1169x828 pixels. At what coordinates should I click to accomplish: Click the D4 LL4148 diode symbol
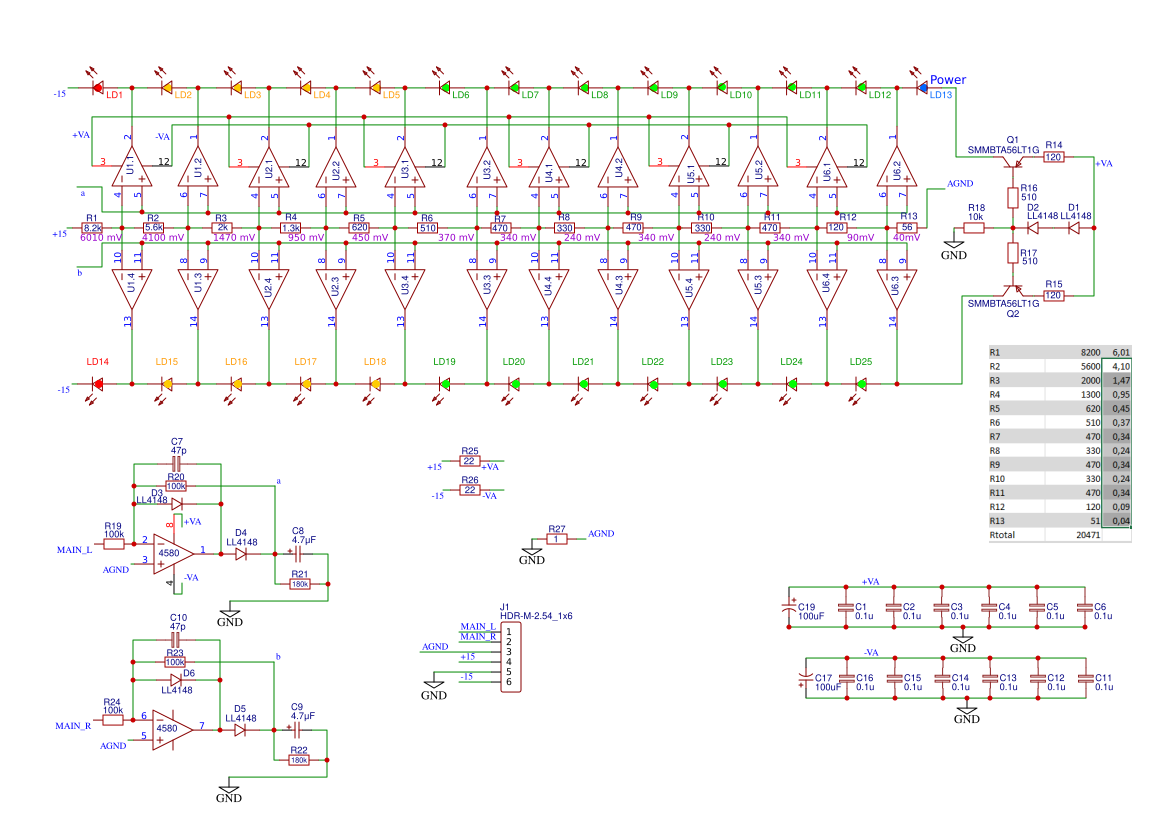coord(240,554)
